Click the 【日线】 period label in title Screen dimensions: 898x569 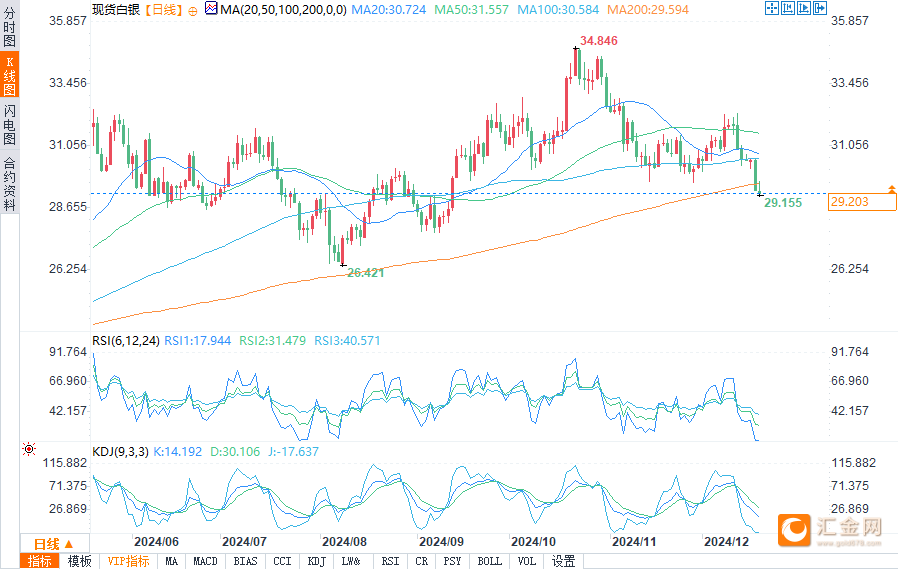[x=164, y=10]
